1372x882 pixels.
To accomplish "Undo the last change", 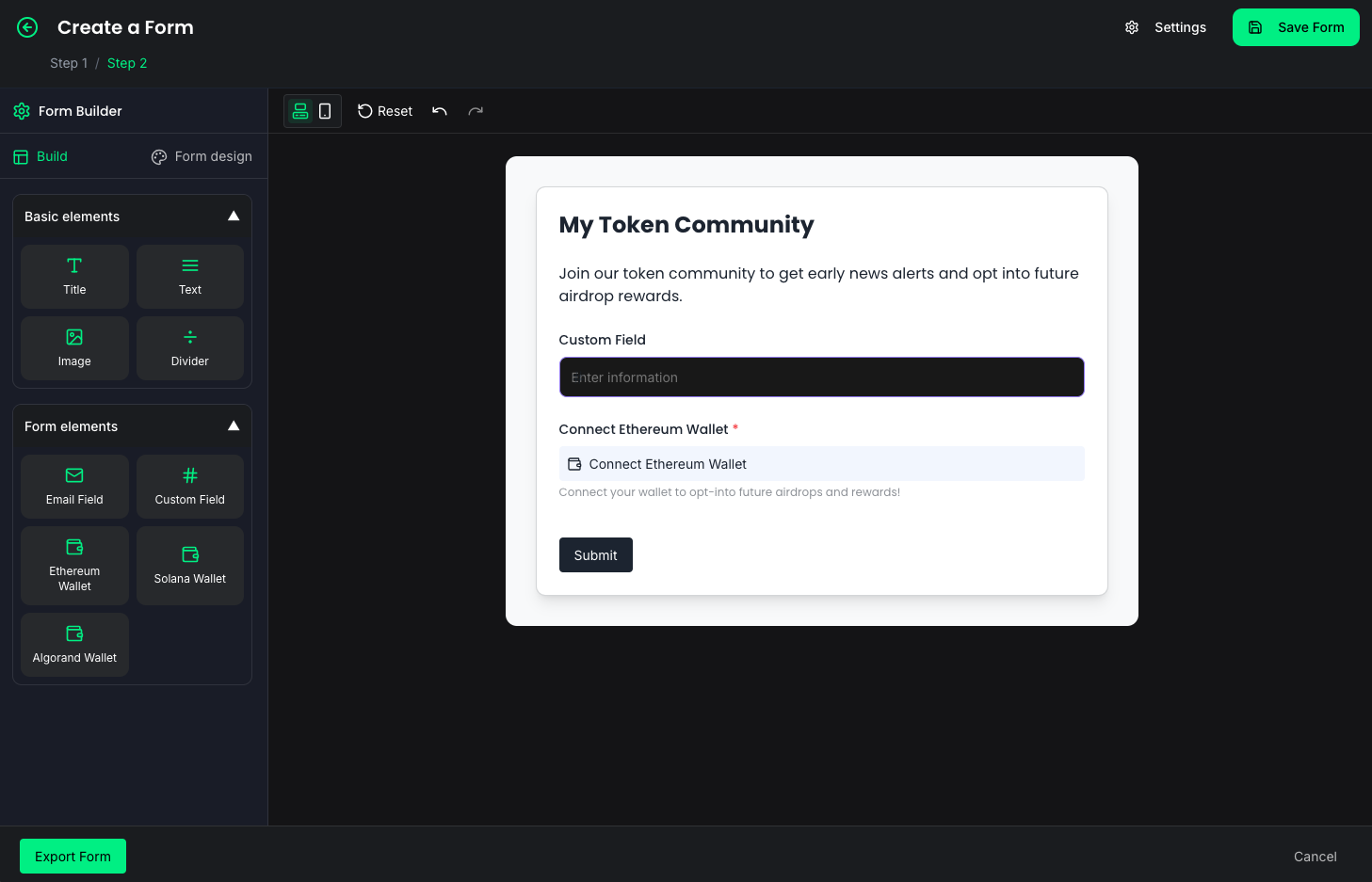I will pos(440,111).
